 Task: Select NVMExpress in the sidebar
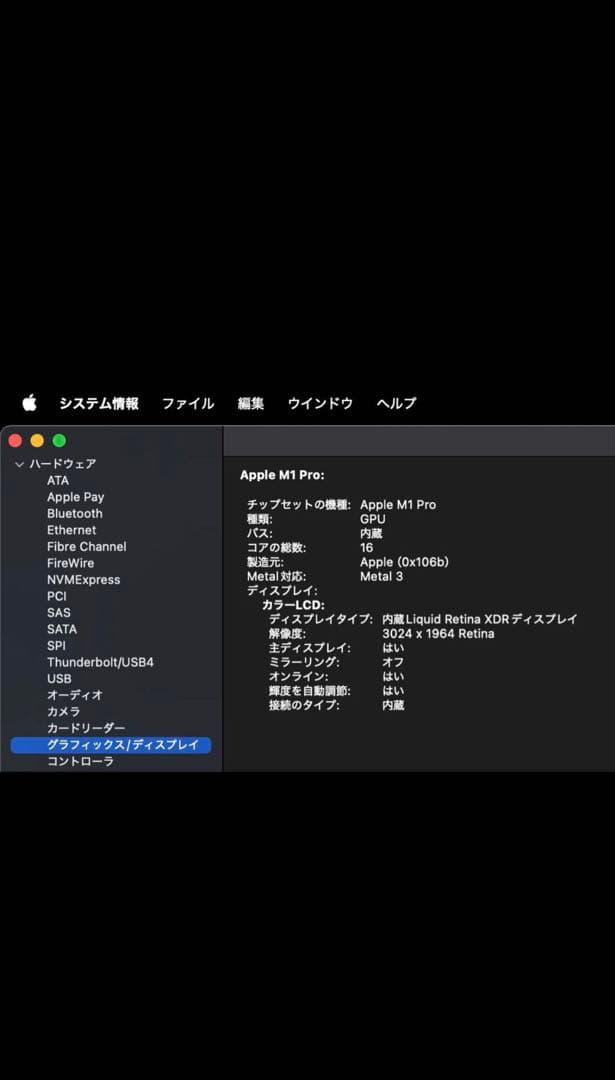click(83, 580)
